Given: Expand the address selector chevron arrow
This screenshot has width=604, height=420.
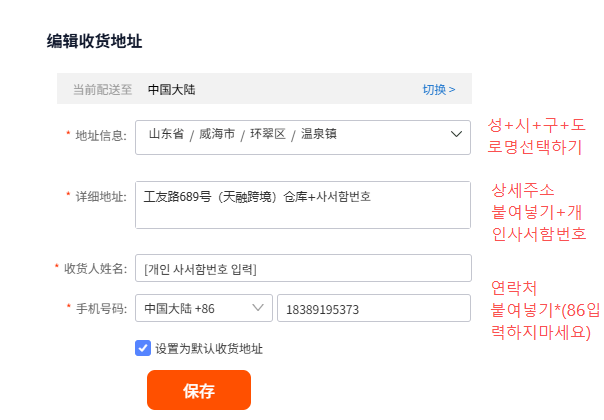Looking at the screenshot, I should (456, 134).
